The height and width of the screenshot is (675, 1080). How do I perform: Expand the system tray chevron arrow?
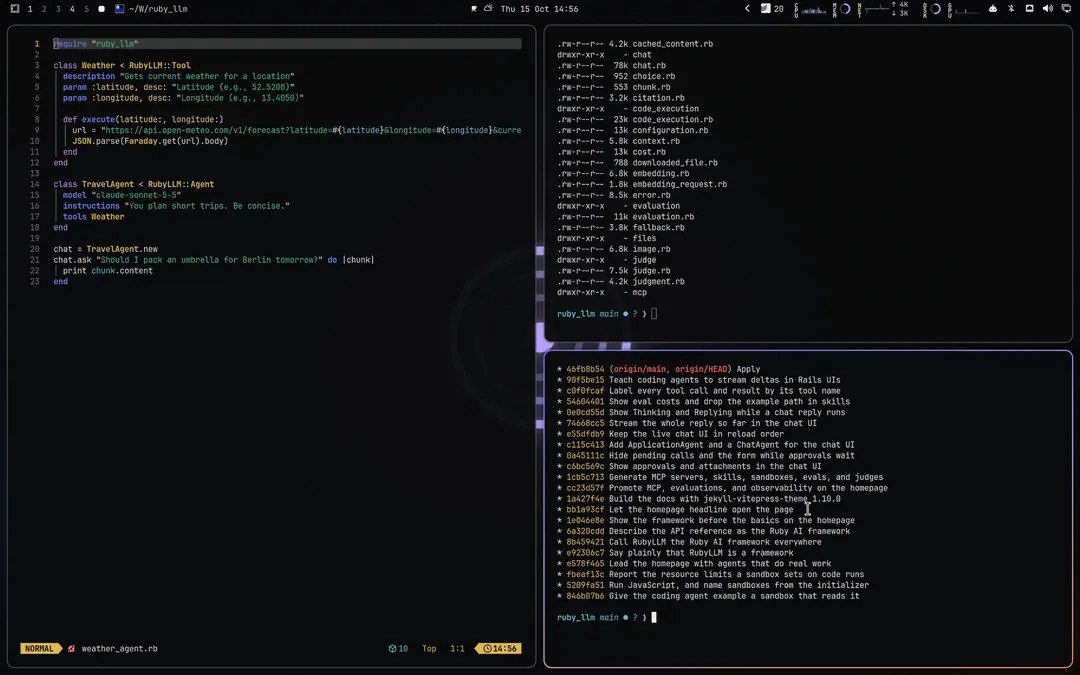pyautogui.click(x=747, y=8)
